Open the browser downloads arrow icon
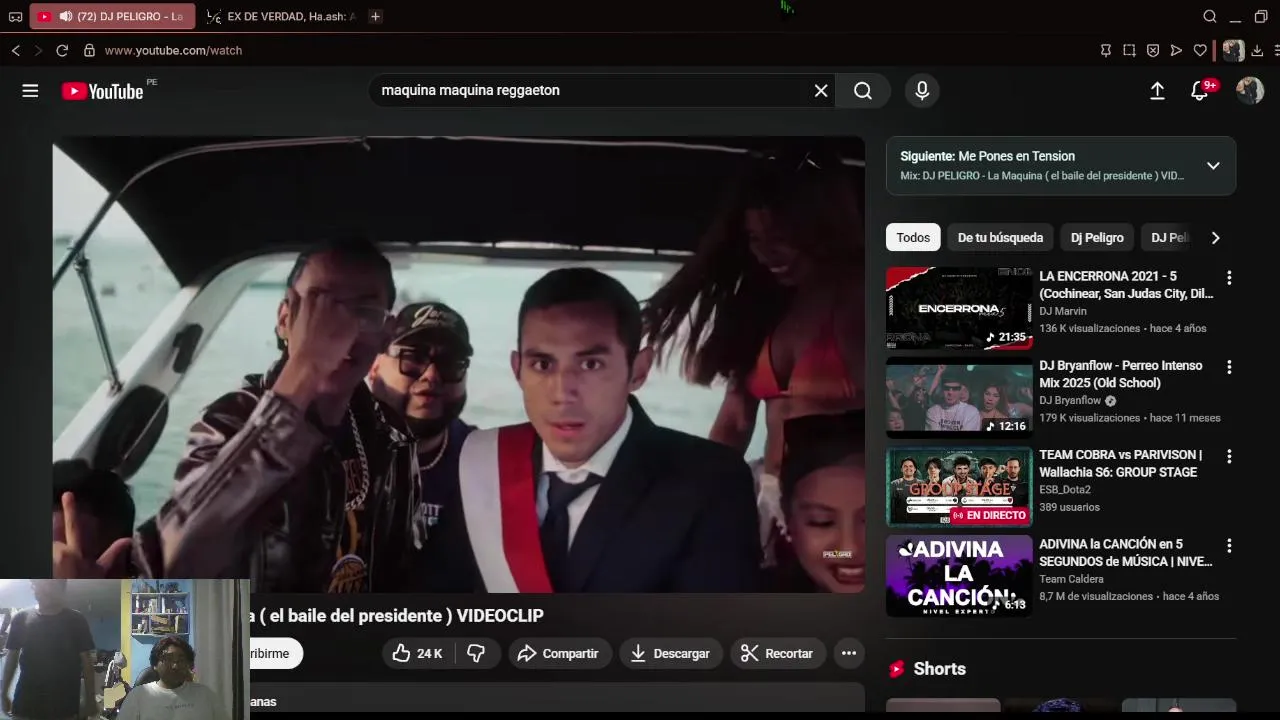Image resolution: width=1280 pixels, height=720 pixels. click(x=1257, y=50)
